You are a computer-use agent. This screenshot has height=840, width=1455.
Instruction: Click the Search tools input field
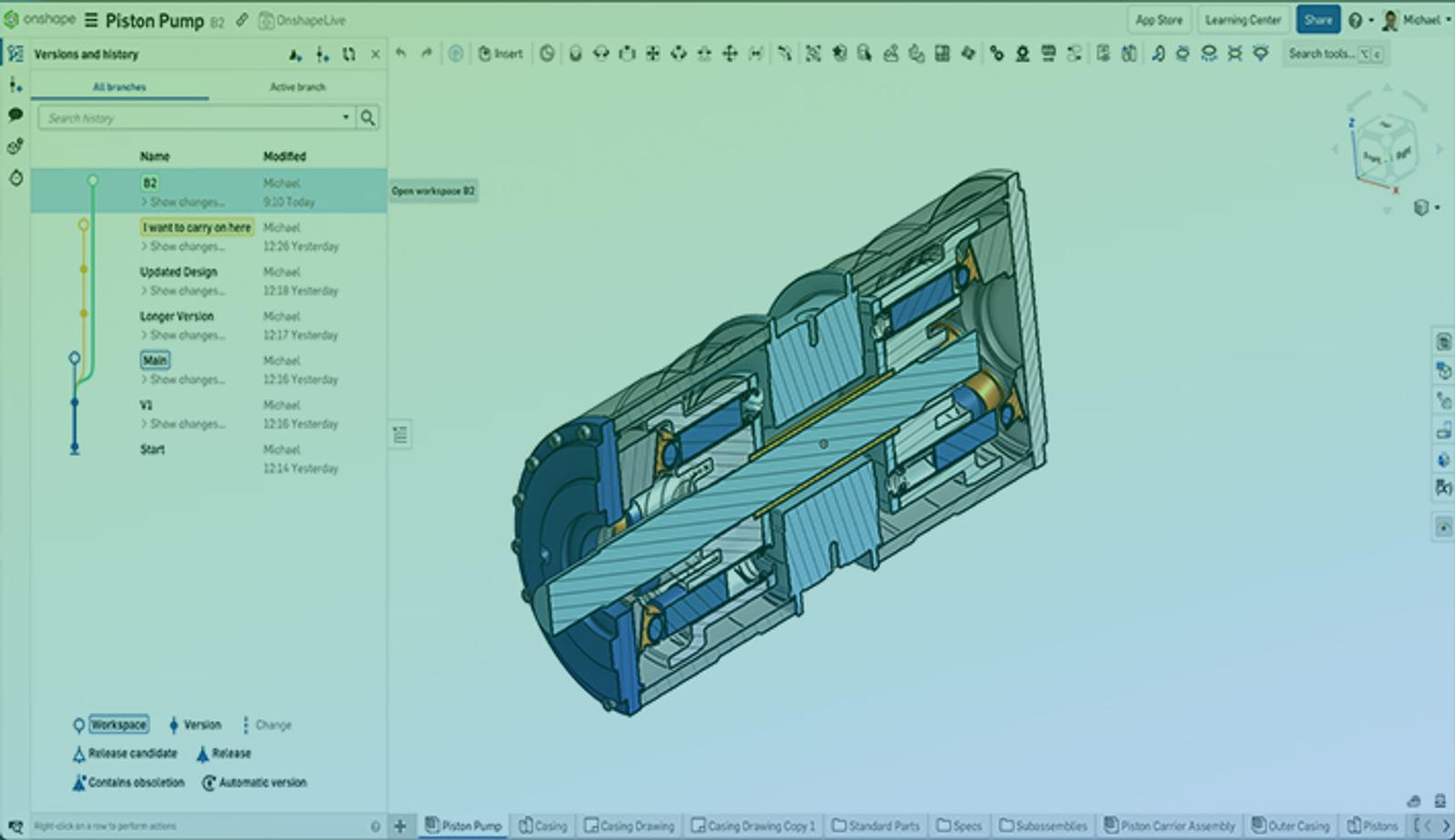click(1320, 54)
